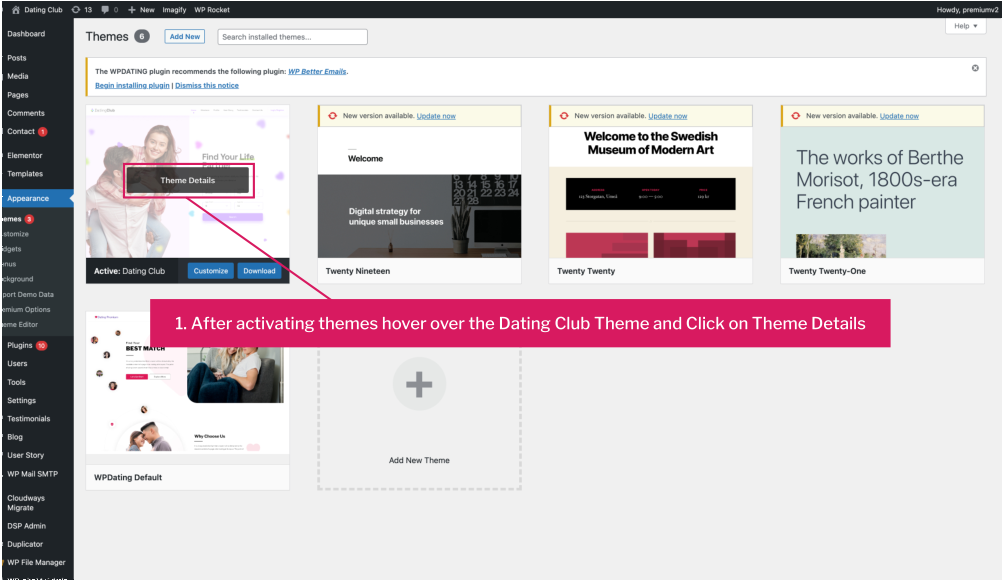Open the Howdy, premiumv2 account menu
1005x584 pixels.
(x=967, y=10)
